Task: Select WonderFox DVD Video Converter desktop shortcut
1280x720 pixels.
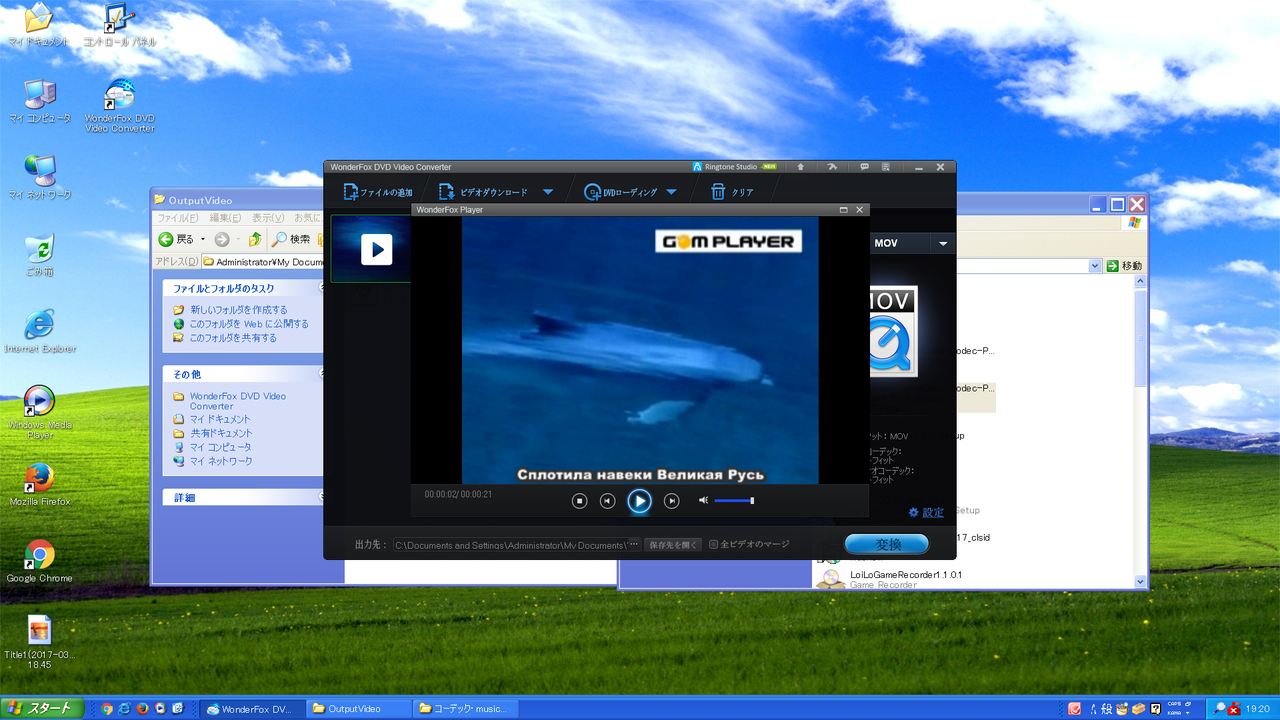Action: point(119,105)
